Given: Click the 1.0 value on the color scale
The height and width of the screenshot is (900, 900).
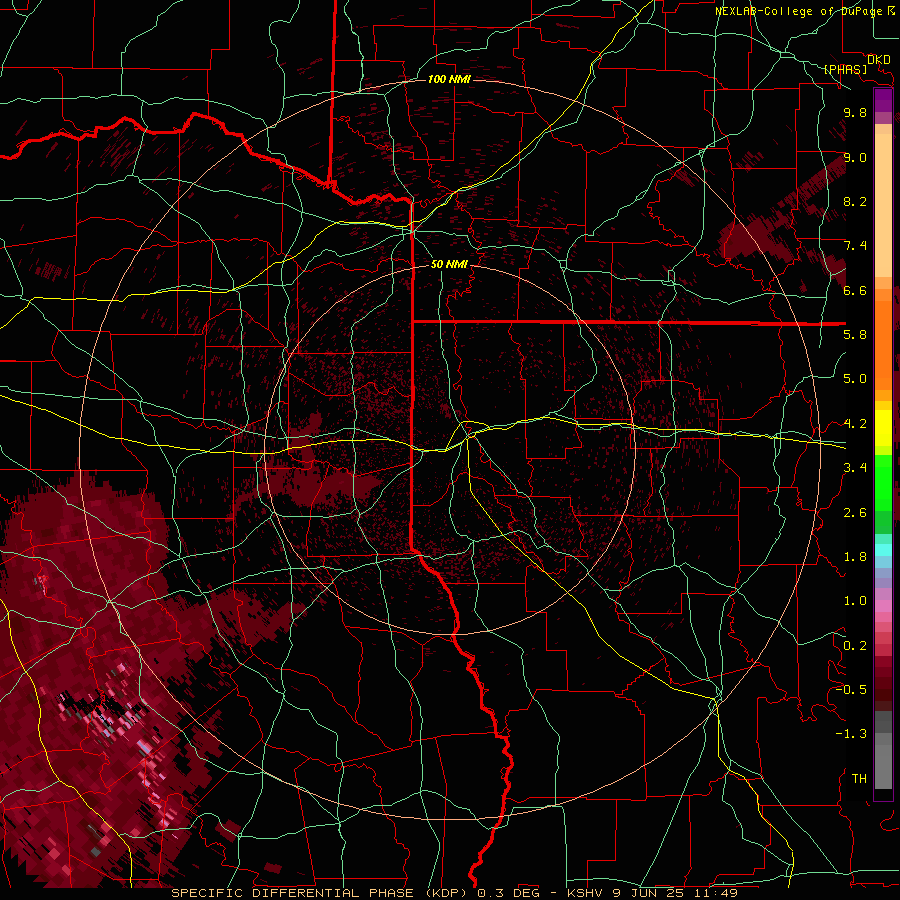Looking at the screenshot, I should tap(855, 601).
